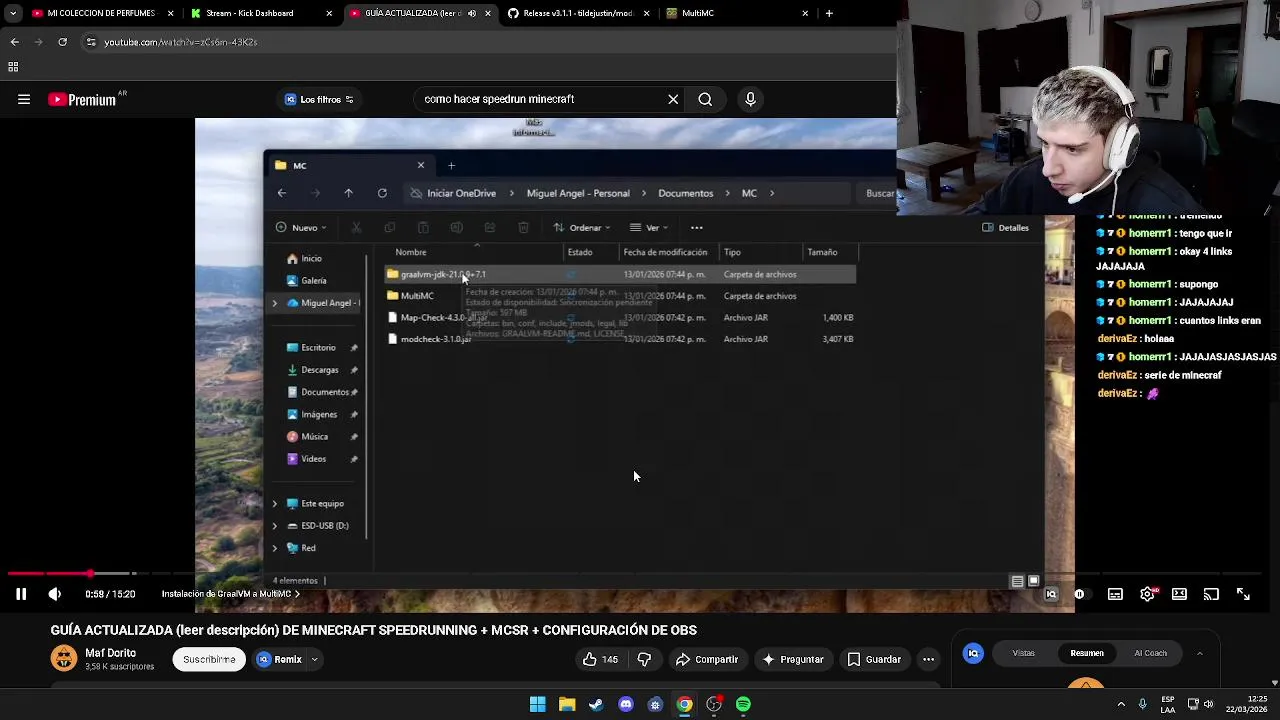Open chapter Instalación de GraalVM a MultiMC
The width and height of the screenshot is (1280, 720).
(230, 594)
